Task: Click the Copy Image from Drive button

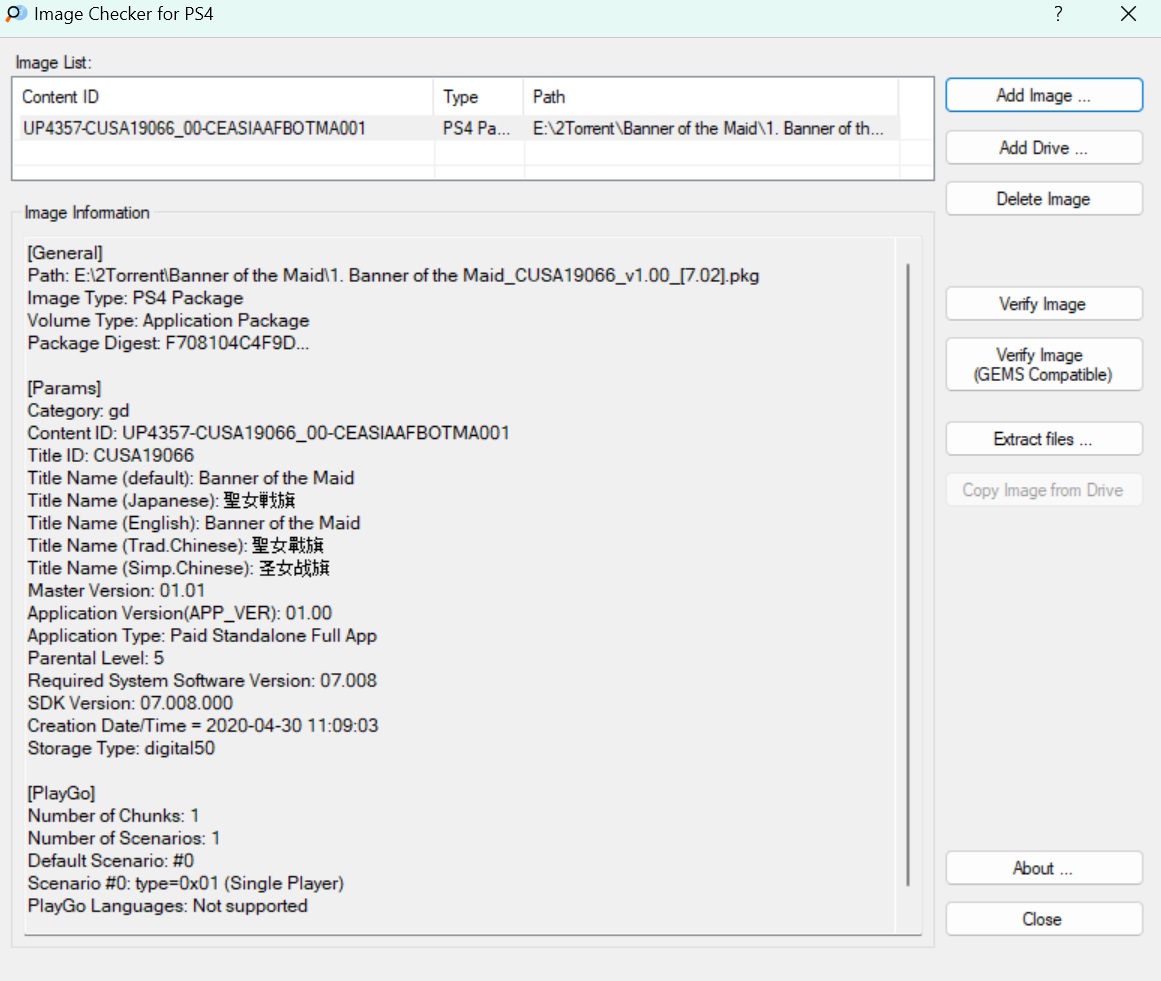Action: 1043,490
